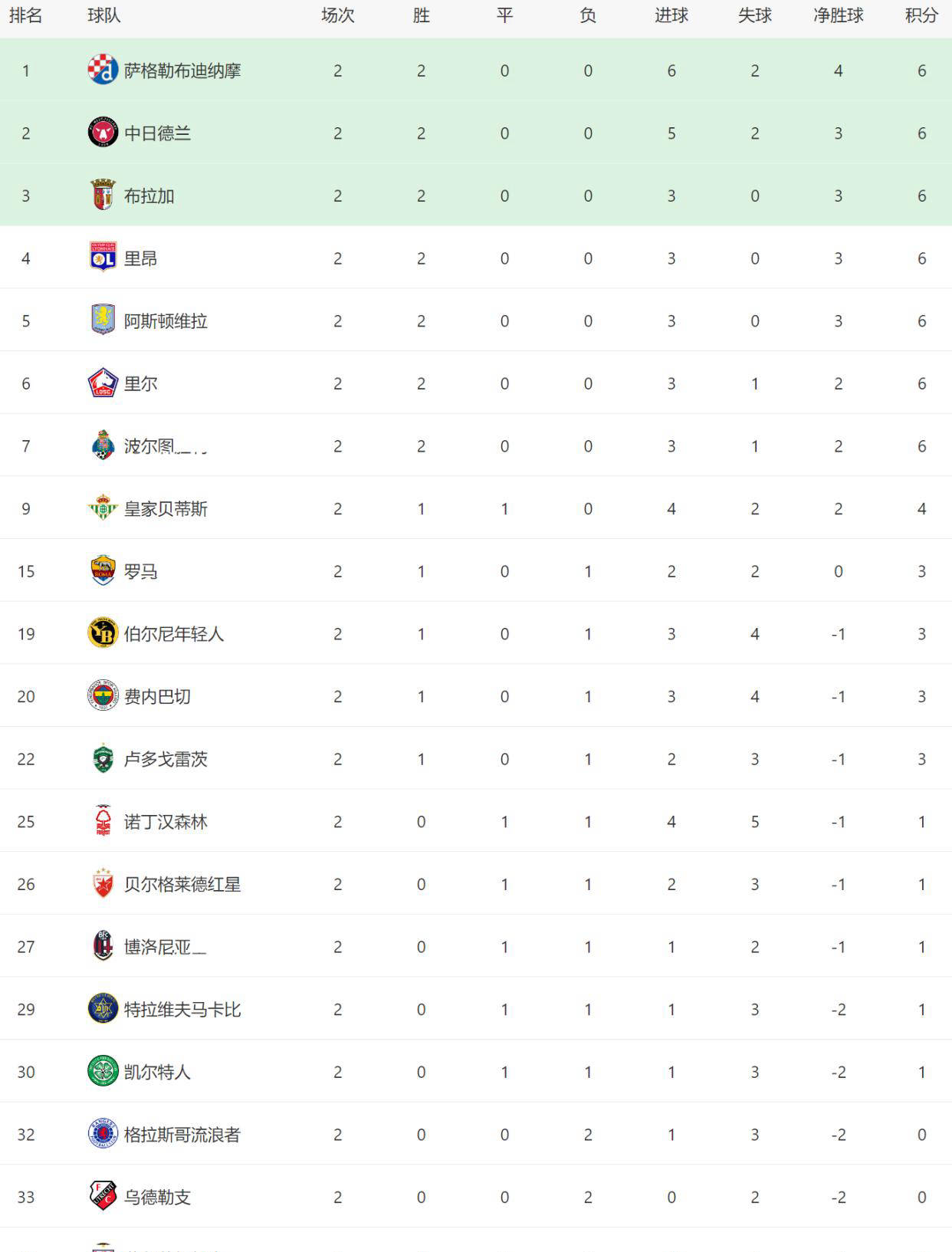Click the 积分 column header
The image size is (952, 1252).
click(x=921, y=16)
